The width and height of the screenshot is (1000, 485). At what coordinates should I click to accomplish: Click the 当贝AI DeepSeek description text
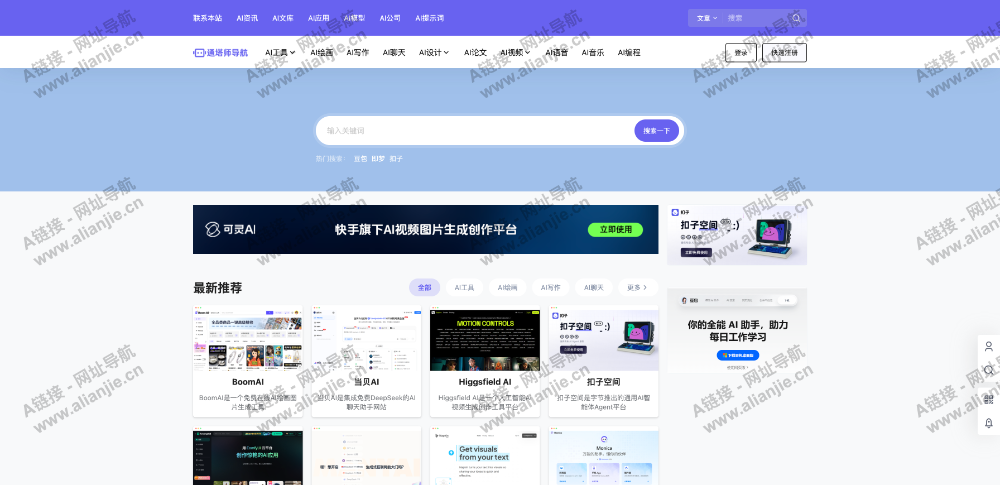click(x=367, y=401)
